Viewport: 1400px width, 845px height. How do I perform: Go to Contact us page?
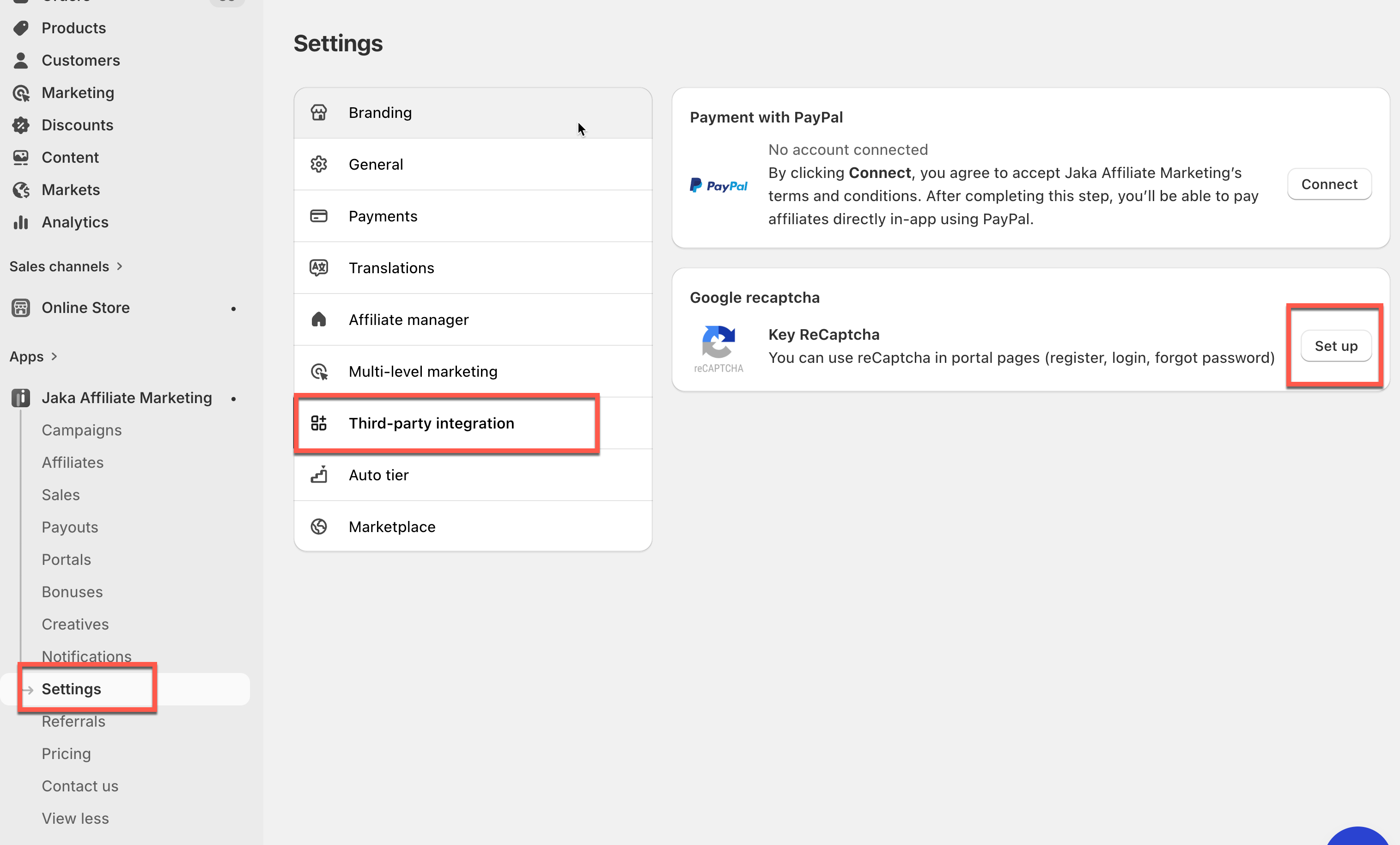click(79, 786)
